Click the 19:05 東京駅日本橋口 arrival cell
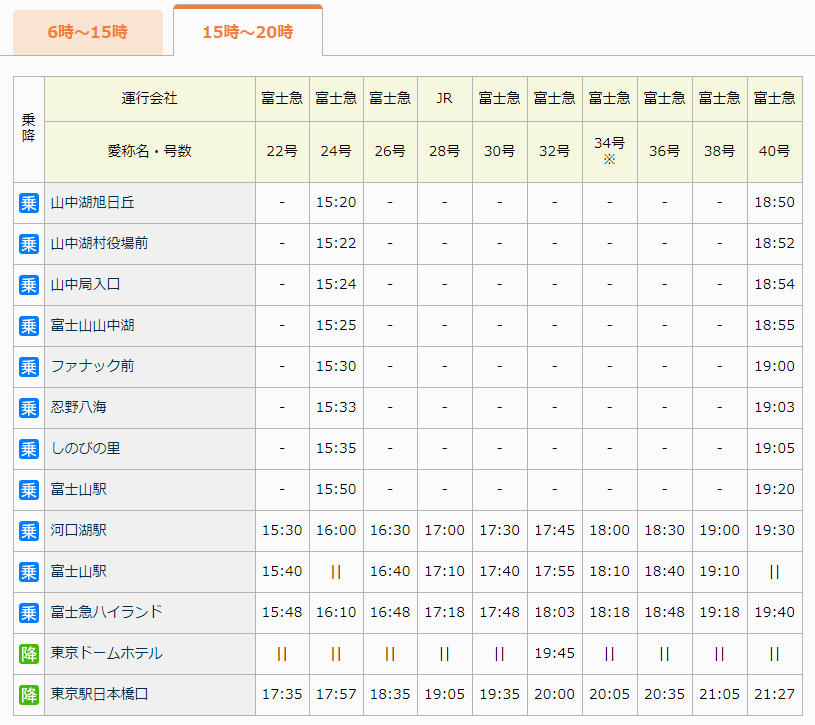Image resolution: width=815 pixels, height=725 pixels. click(x=445, y=695)
